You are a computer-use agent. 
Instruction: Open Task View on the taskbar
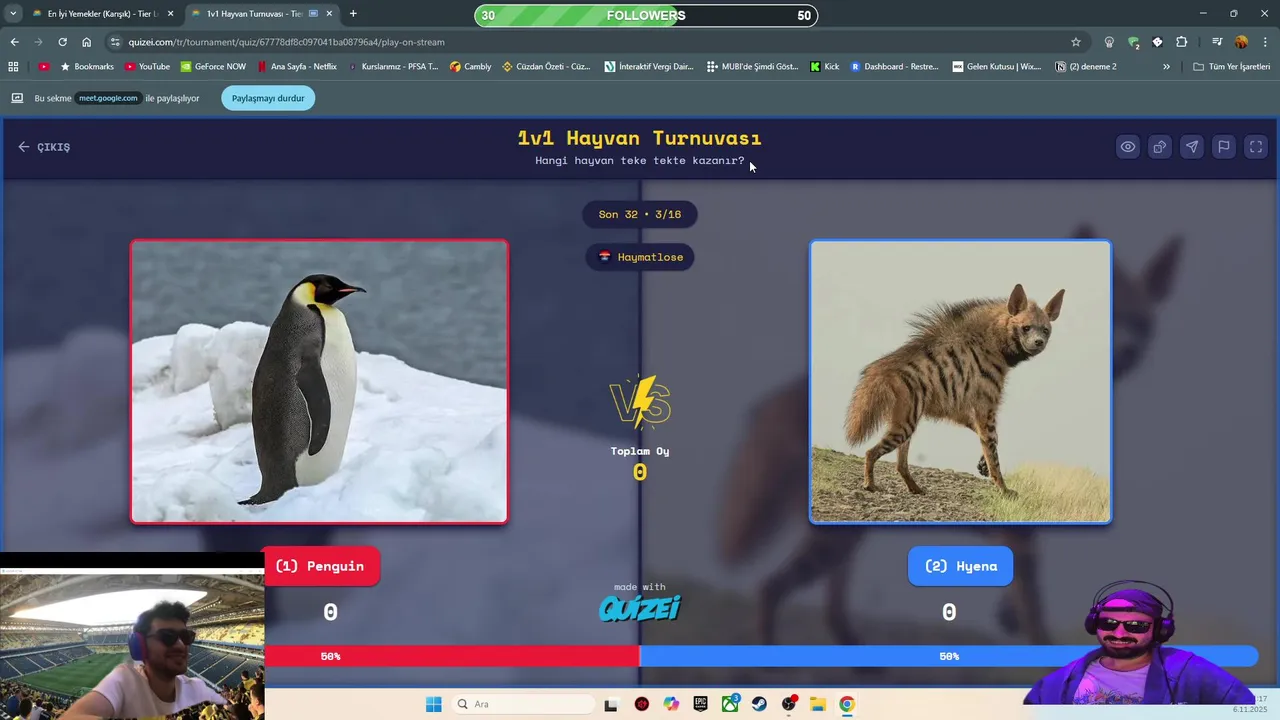(x=610, y=704)
